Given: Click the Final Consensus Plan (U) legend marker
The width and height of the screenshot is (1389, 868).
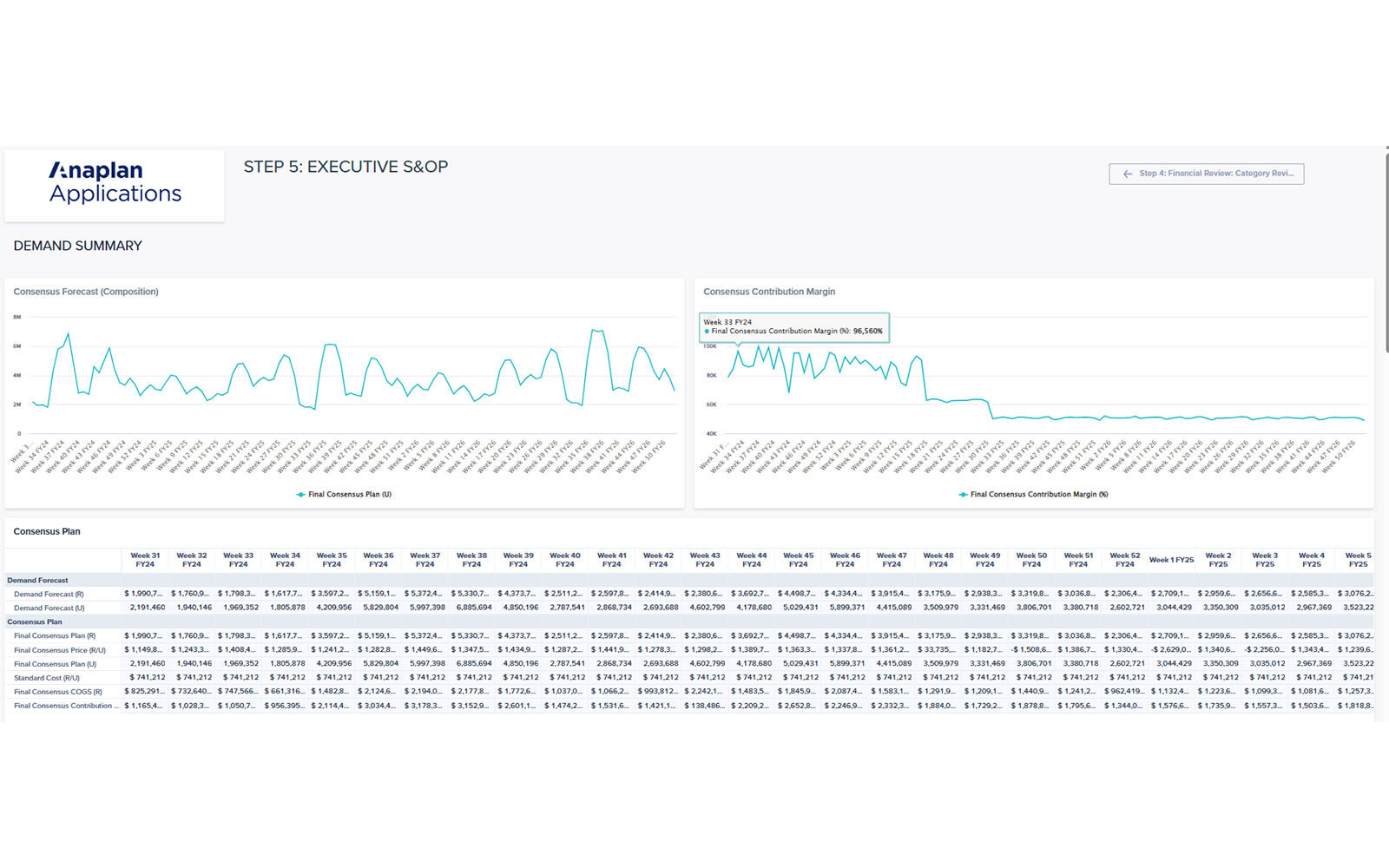Looking at the screenshot, I should [300, 495].
